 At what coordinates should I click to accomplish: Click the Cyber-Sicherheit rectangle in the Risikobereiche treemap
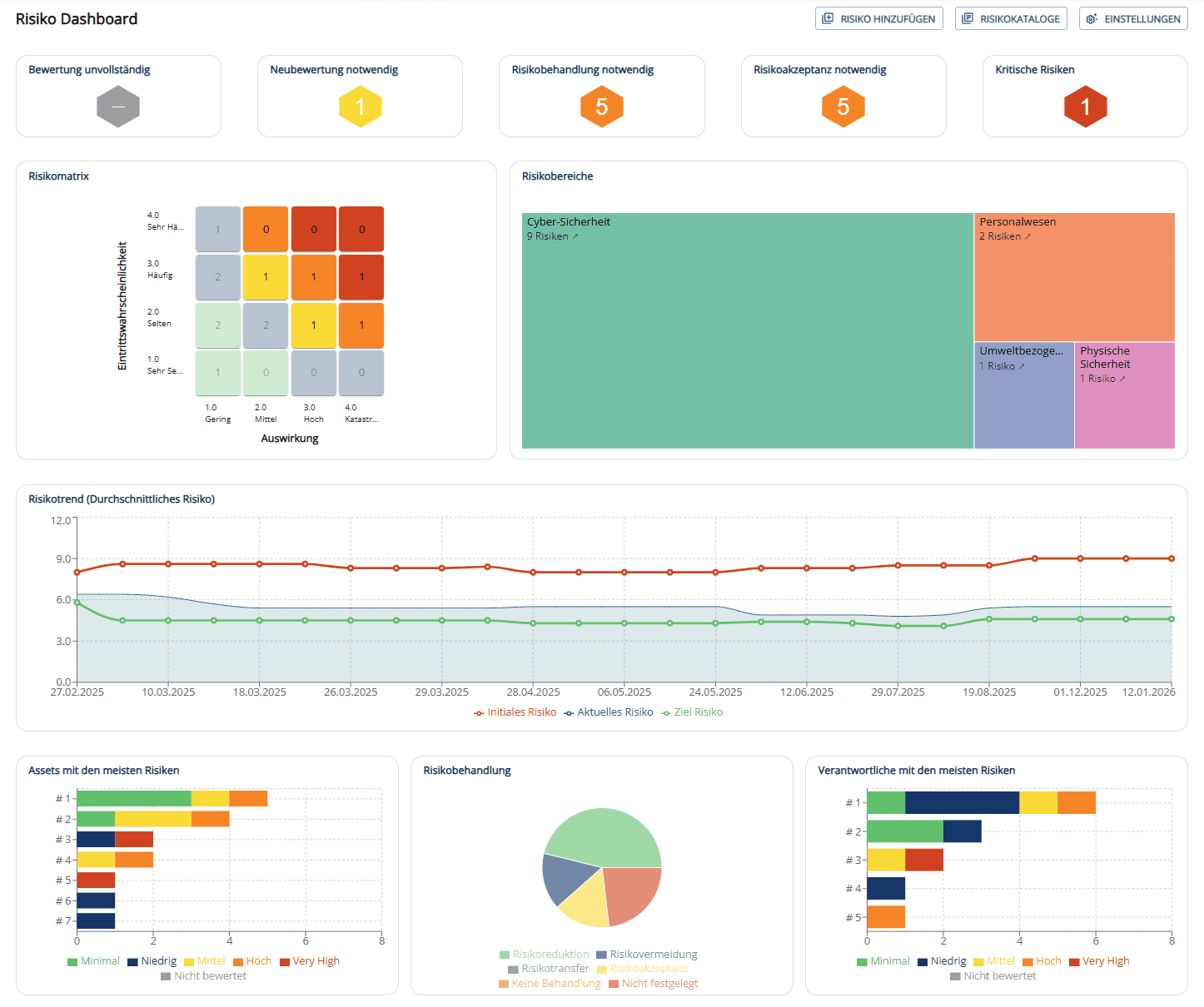[747, 330]
